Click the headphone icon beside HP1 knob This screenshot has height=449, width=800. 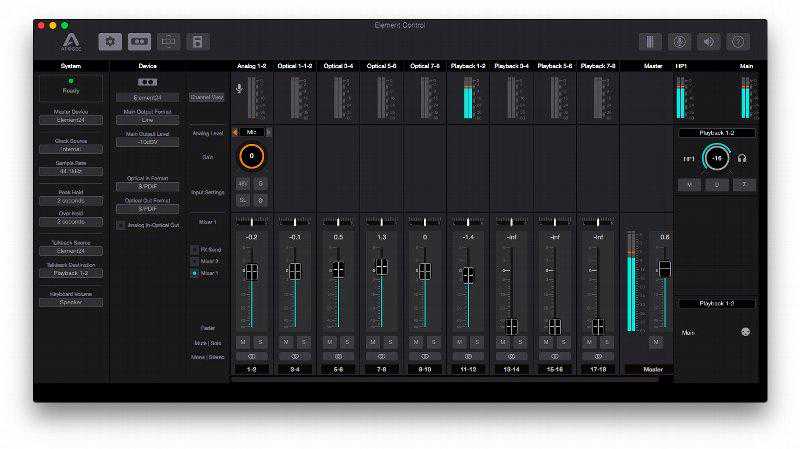742,158
